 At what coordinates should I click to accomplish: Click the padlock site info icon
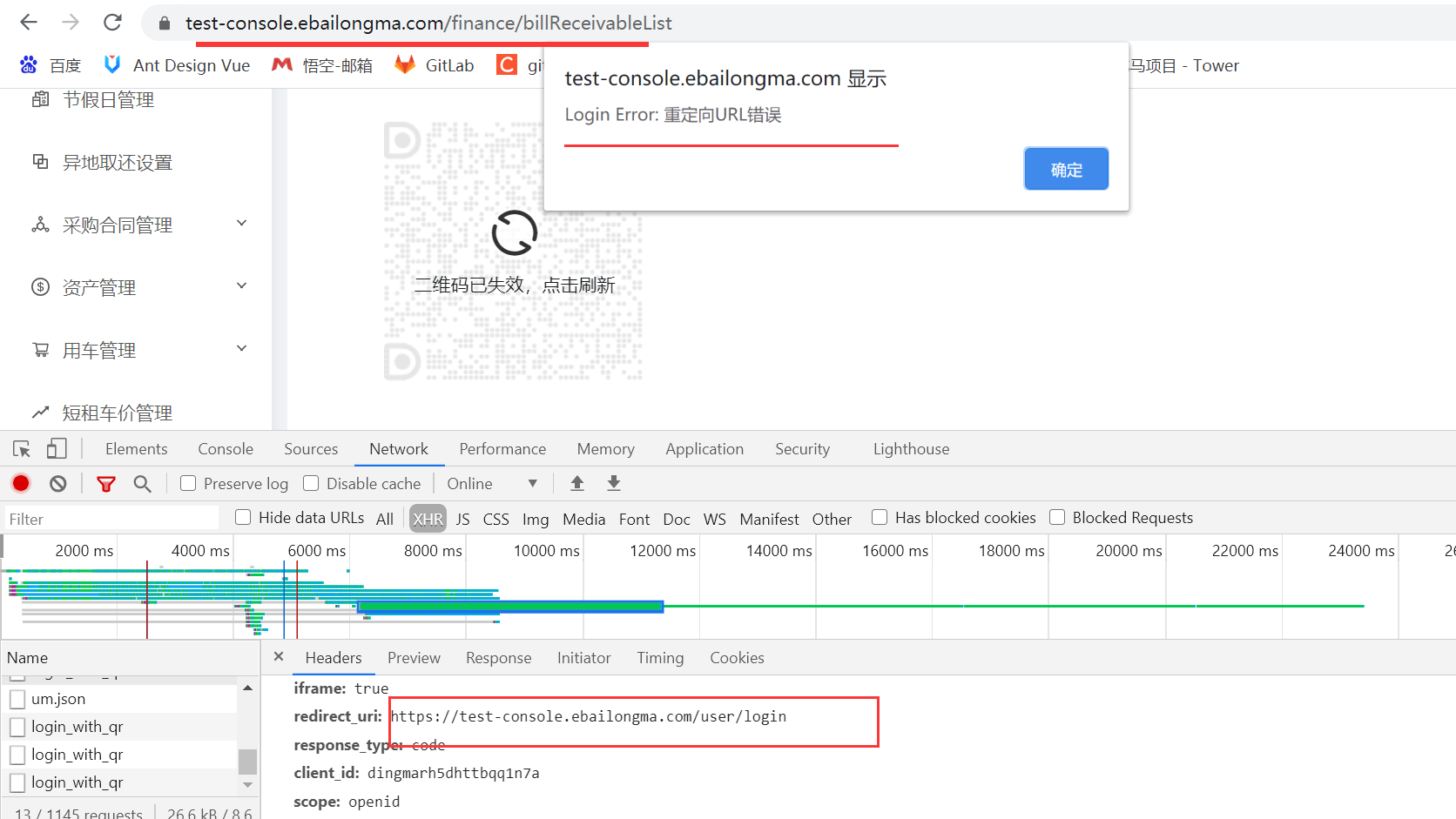(164, 23)
